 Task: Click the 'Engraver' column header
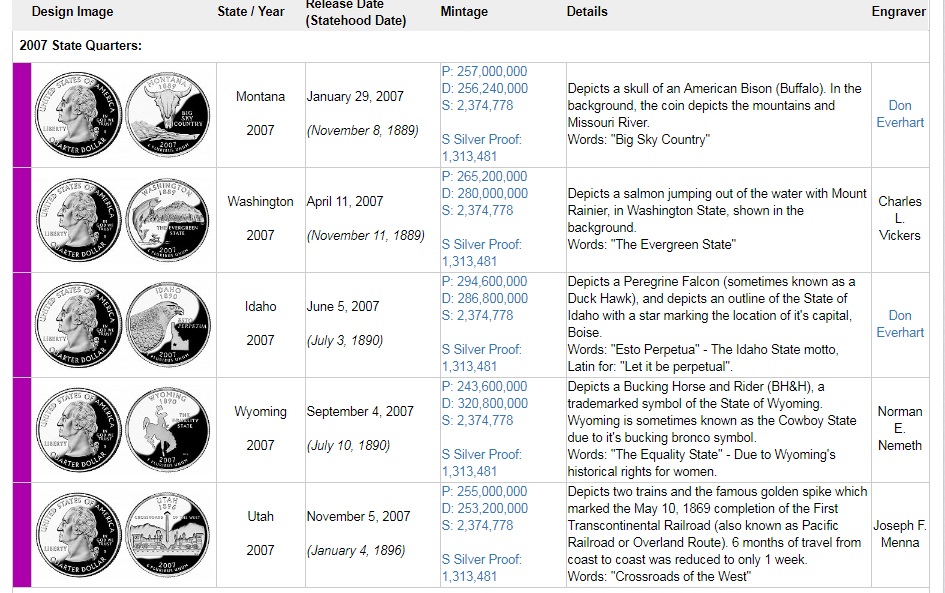[x=899, y=11]
